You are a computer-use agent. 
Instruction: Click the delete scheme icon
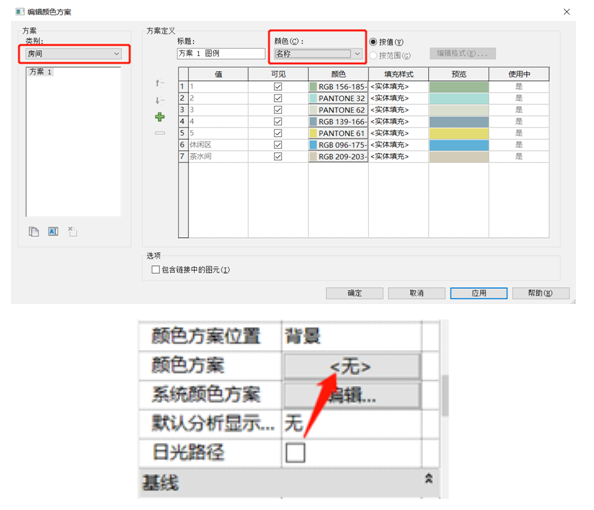coord(72,232)
